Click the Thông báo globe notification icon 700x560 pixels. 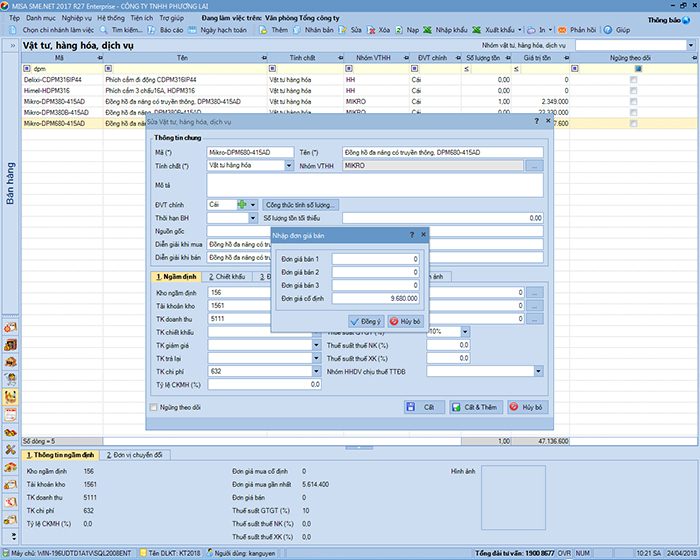tap(686, 20)
